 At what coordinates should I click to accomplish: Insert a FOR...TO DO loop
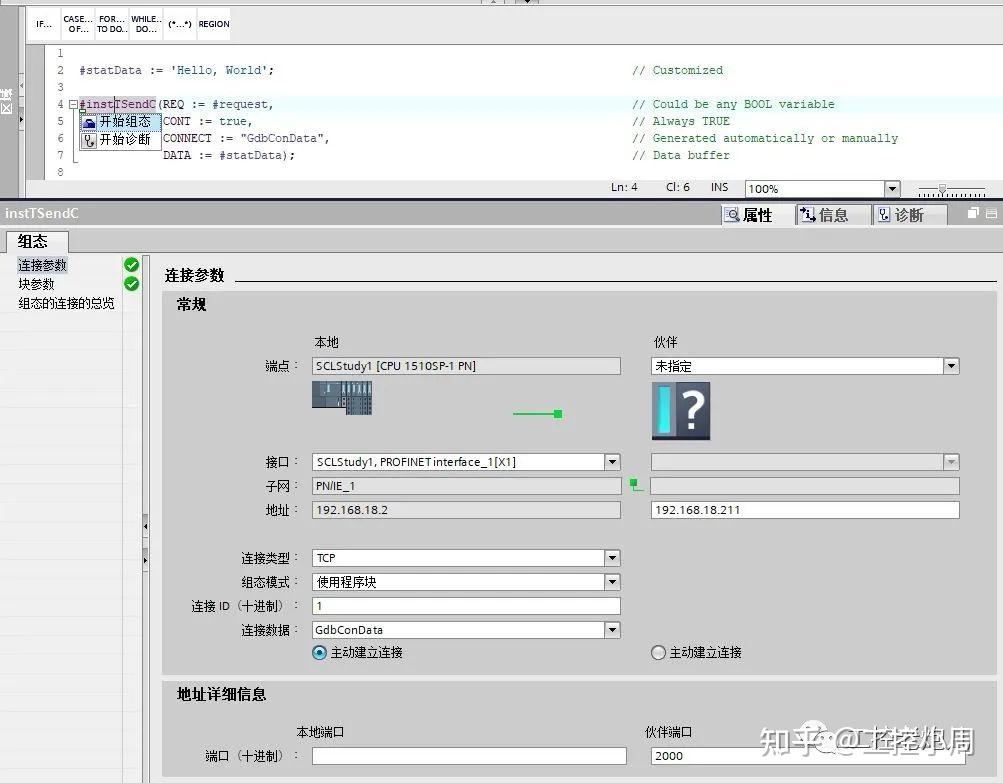coord(110,23)
